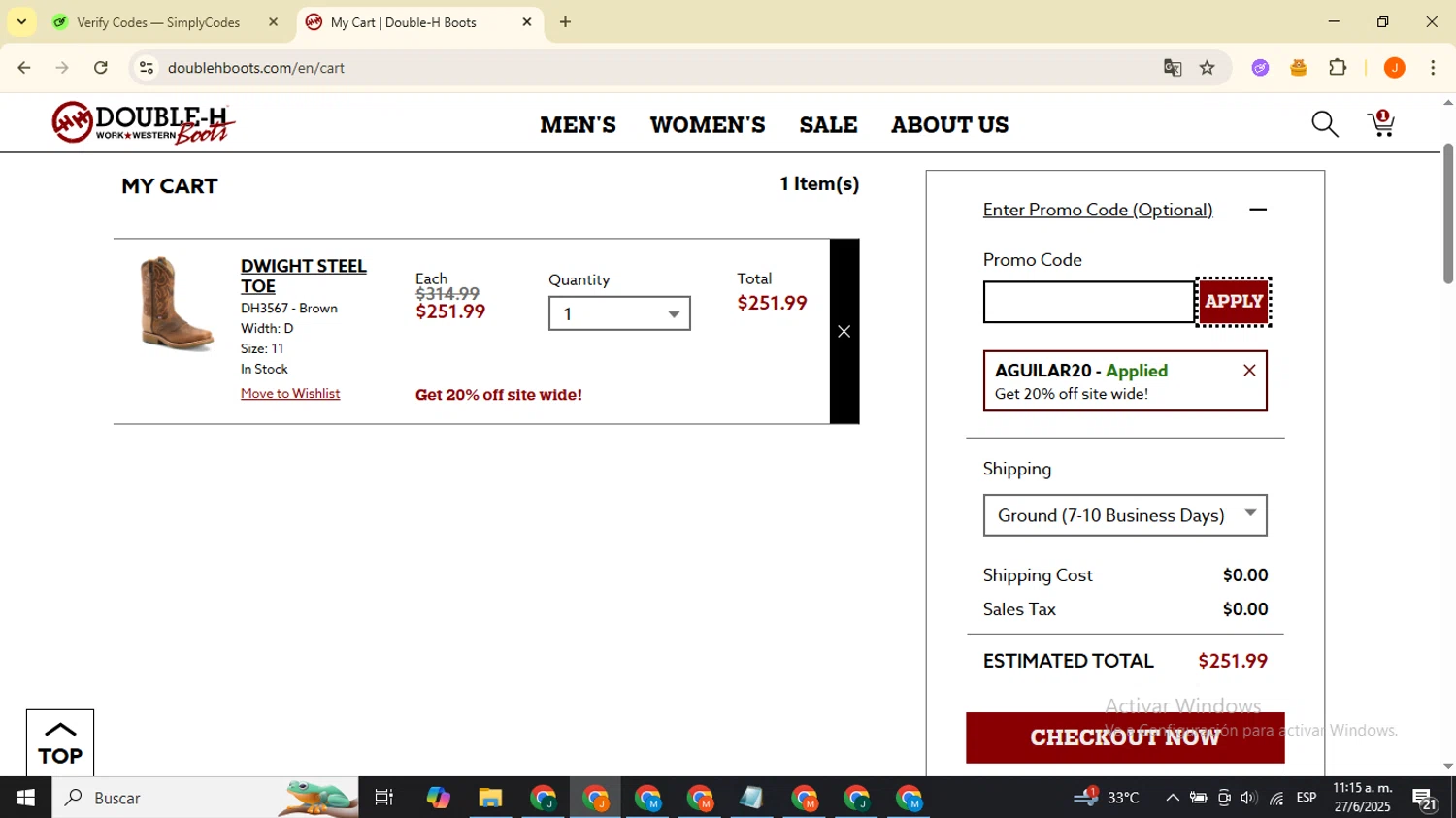Reload the page with refresh icon

coord(101,68)
